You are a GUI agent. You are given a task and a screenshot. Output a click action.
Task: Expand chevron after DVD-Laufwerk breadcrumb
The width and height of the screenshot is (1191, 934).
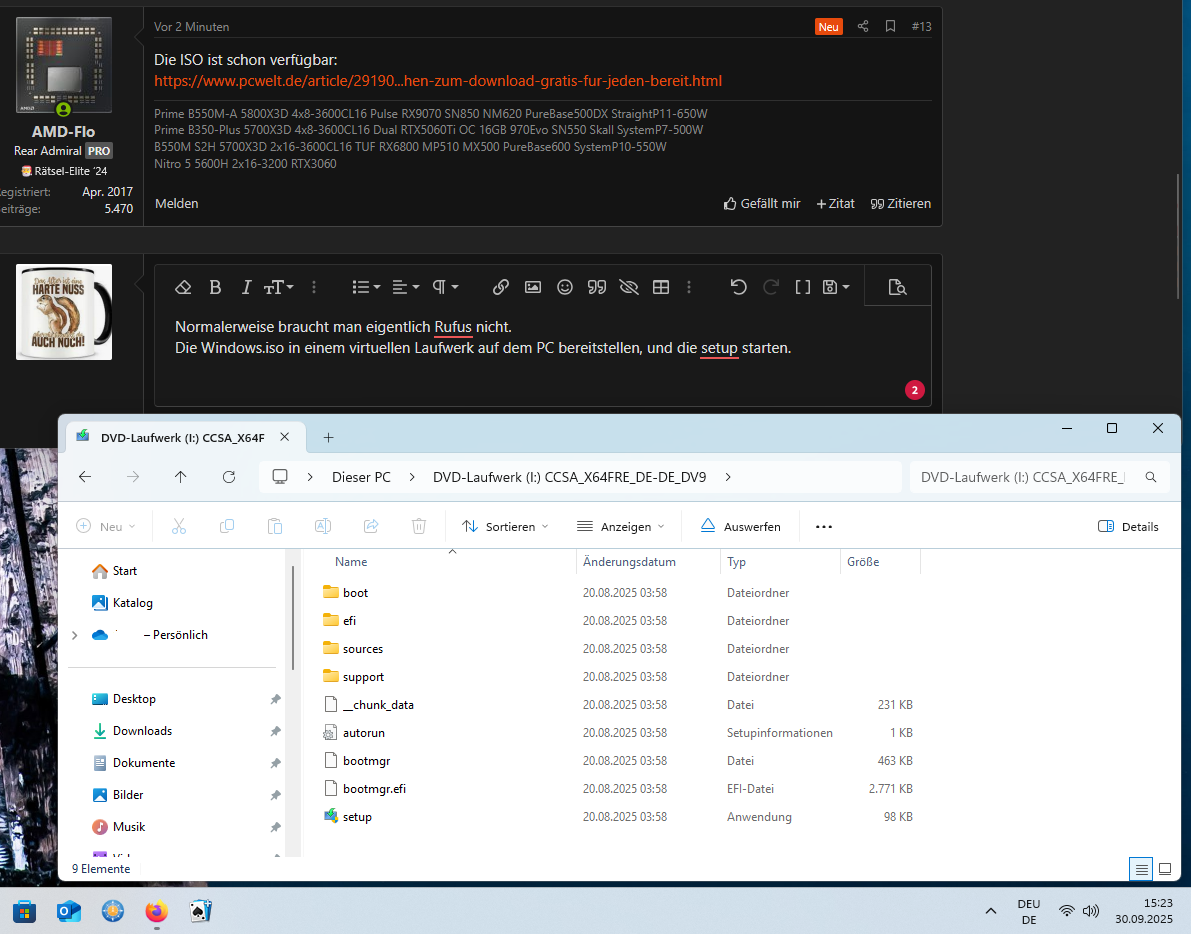click(728, 477)
